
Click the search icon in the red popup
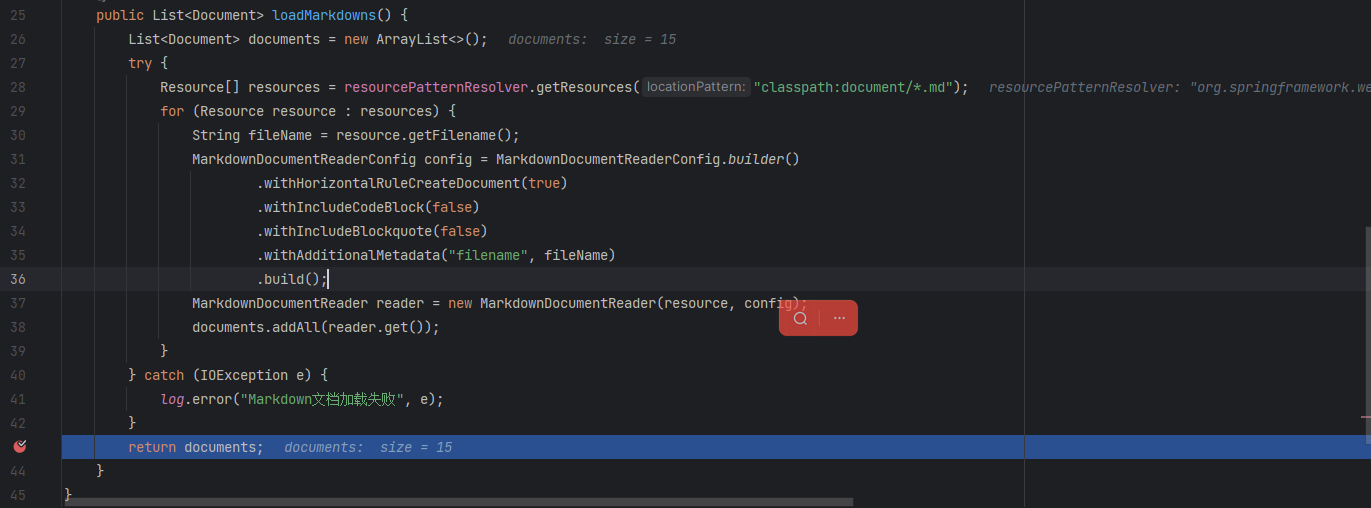[x=800, y=318]
